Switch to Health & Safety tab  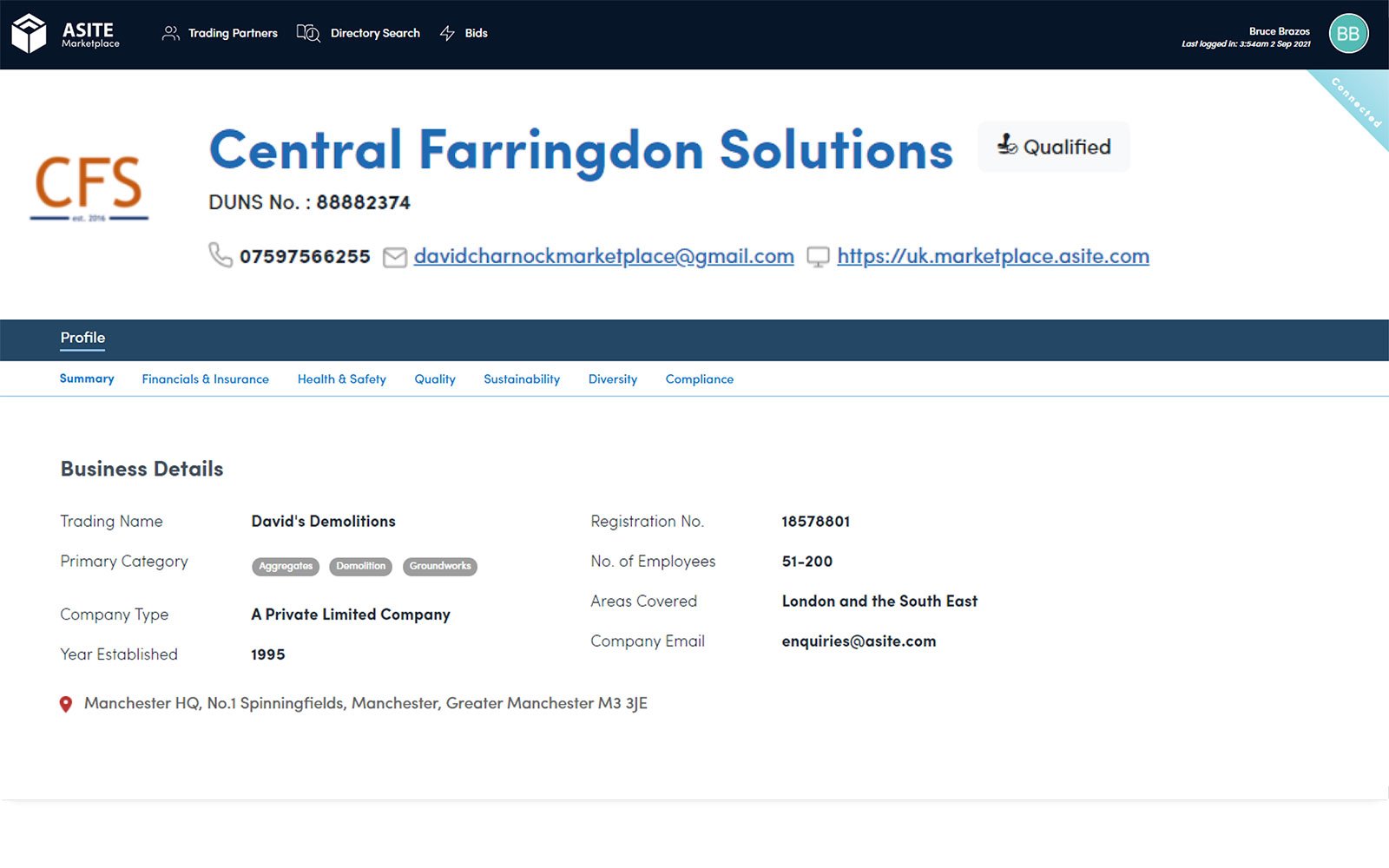[x=342, y=379]
